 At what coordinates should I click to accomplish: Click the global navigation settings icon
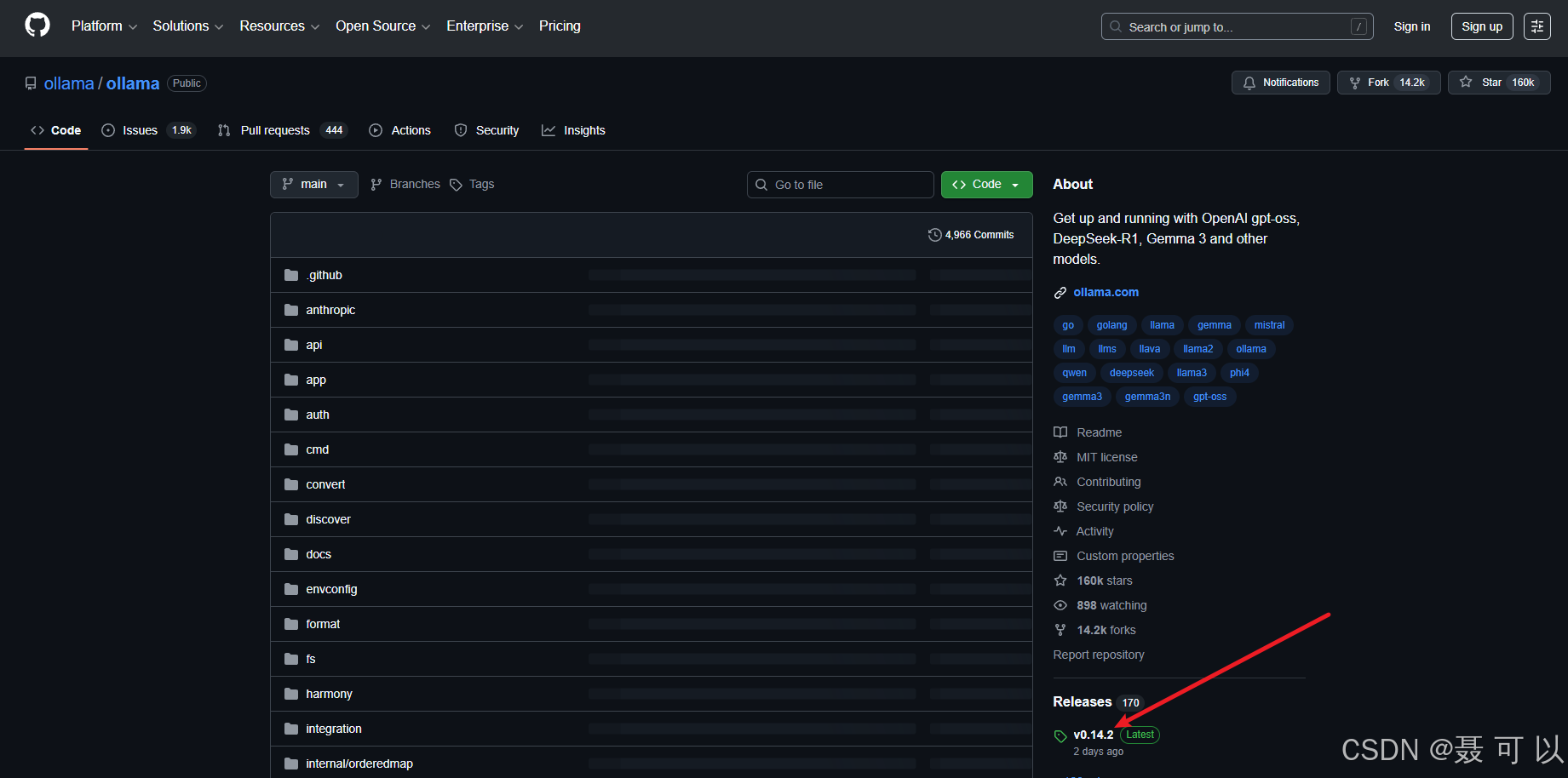click(x=1537, y=26)
